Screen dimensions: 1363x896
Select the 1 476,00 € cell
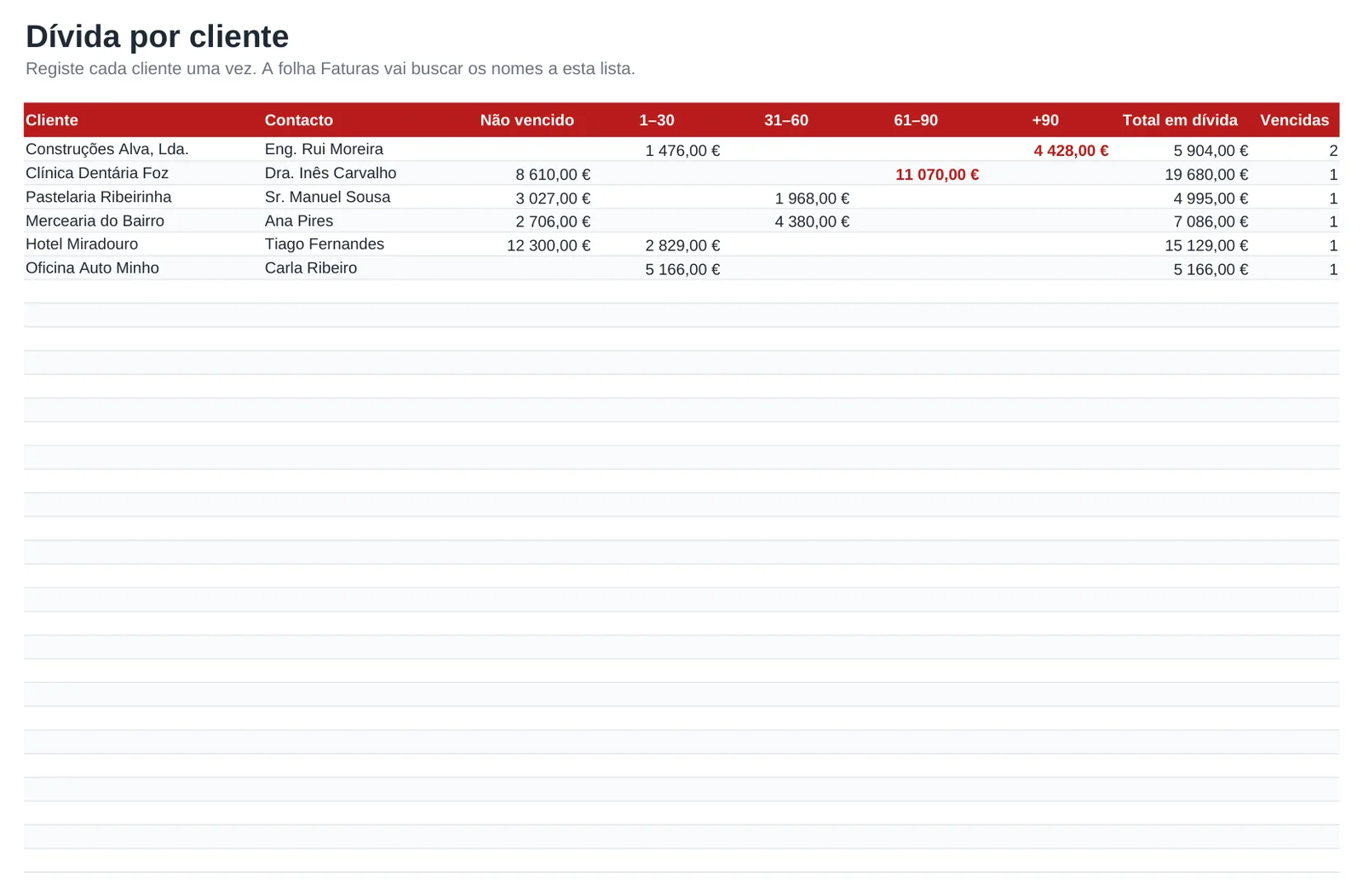click(682, 151)
